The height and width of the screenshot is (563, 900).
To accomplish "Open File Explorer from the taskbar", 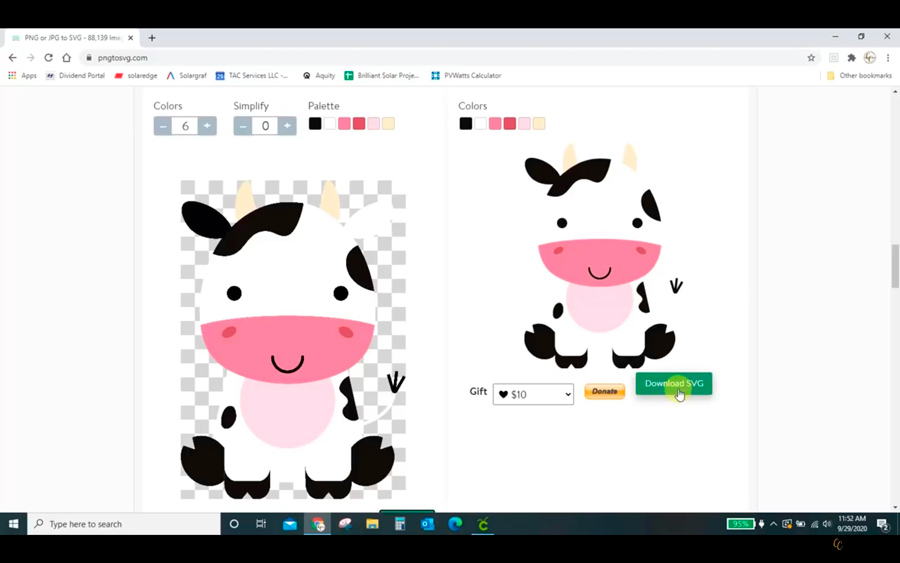I will (x=373, y=523).
